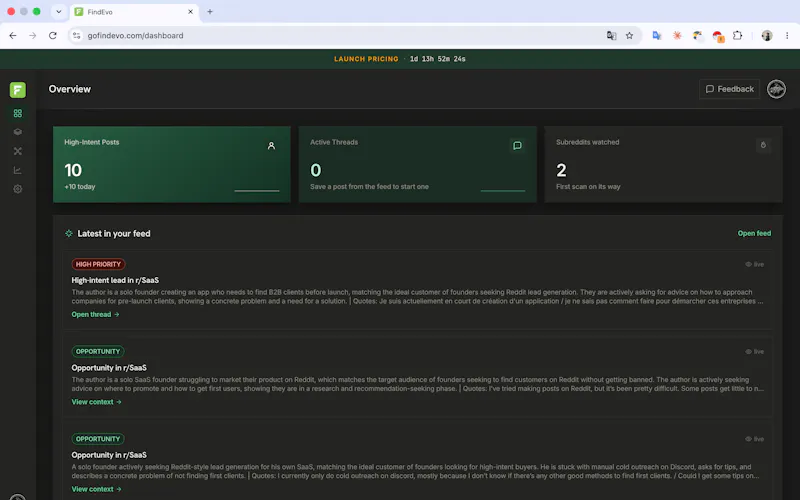Close the FindEvo tab

(190, 12)
